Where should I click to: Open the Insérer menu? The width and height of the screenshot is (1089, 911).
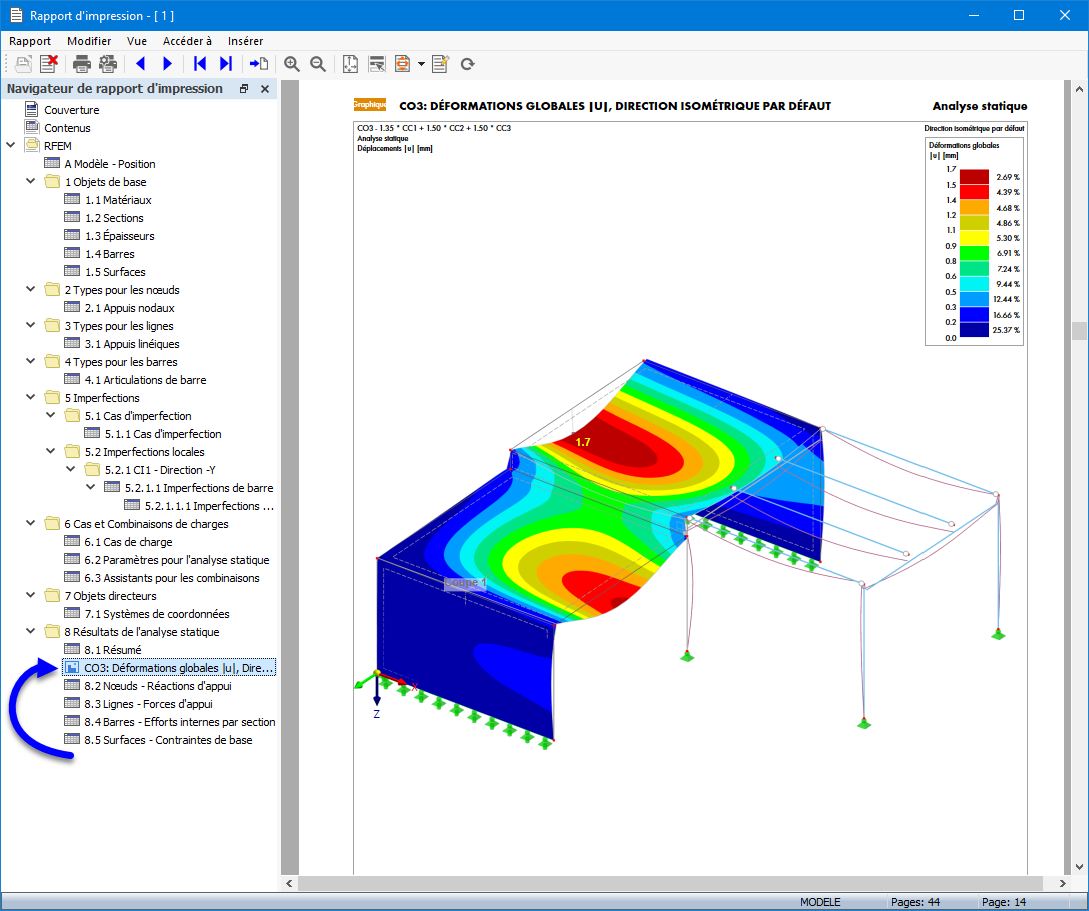[x=245, y=41]
